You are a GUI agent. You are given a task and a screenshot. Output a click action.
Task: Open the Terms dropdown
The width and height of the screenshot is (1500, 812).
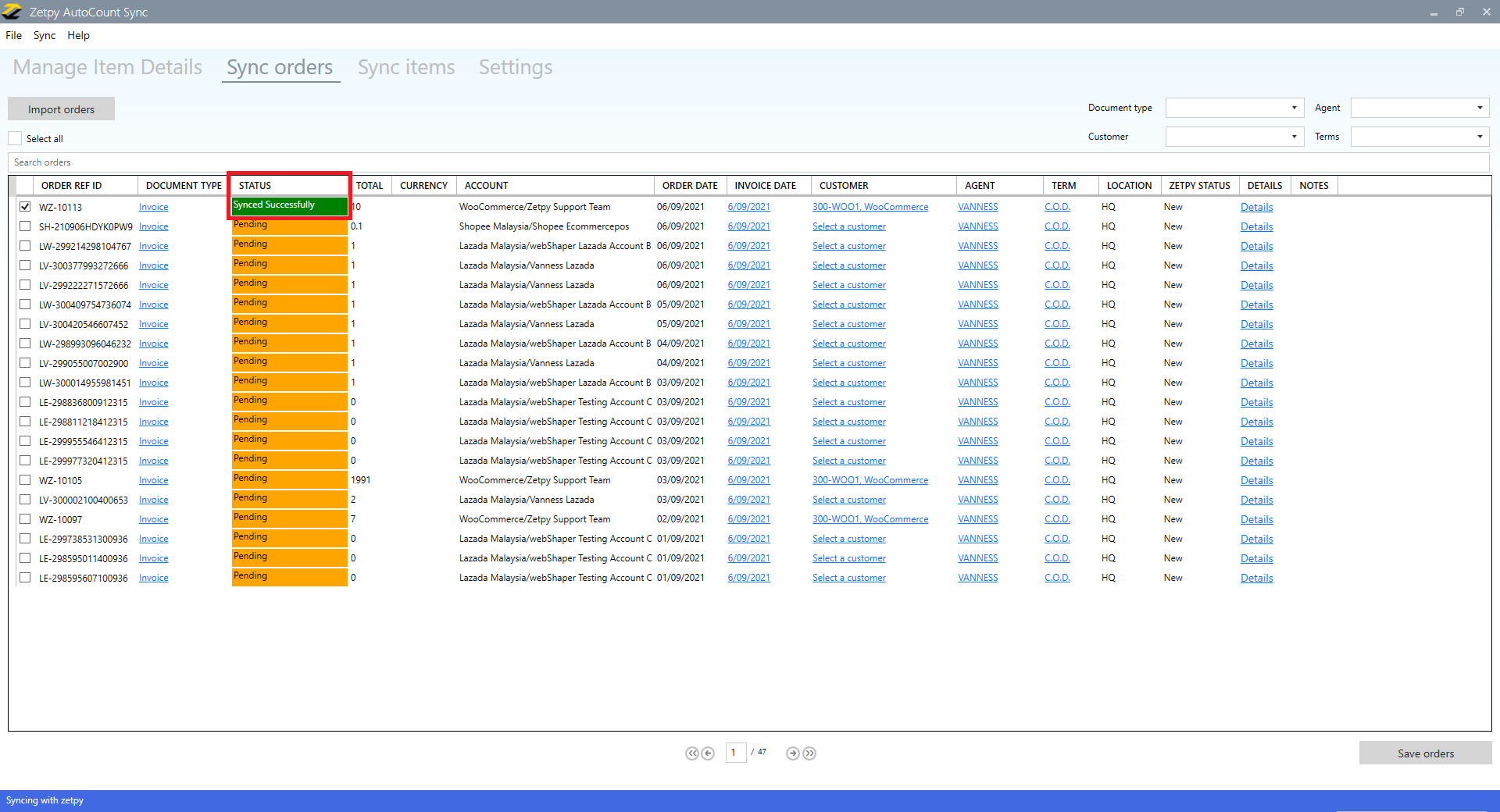click(x=1420, y=137)
